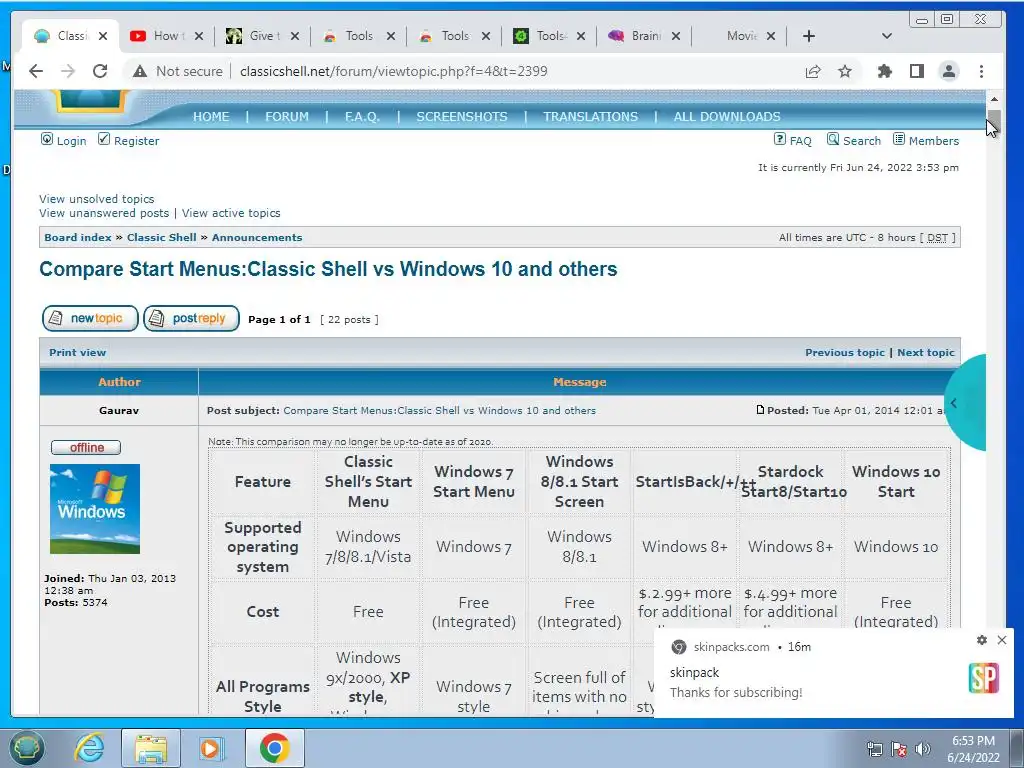1024x768 pixels.
Task: Open notification settings gear icon
Action: tap(982, 640)
